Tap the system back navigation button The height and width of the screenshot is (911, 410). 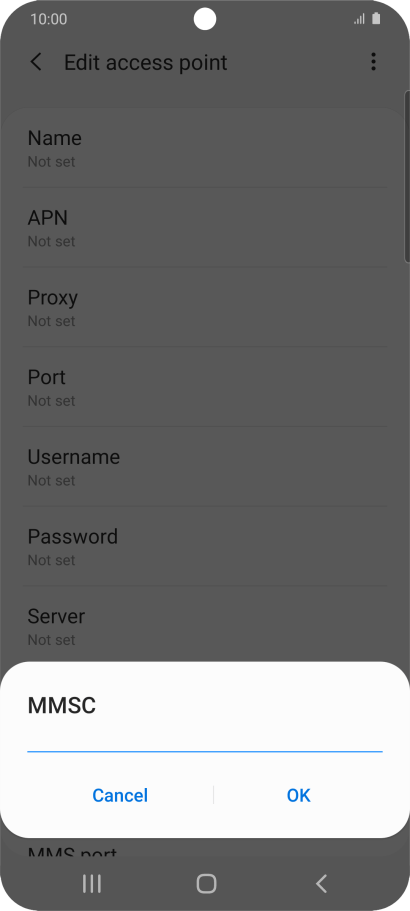point(321,883)
